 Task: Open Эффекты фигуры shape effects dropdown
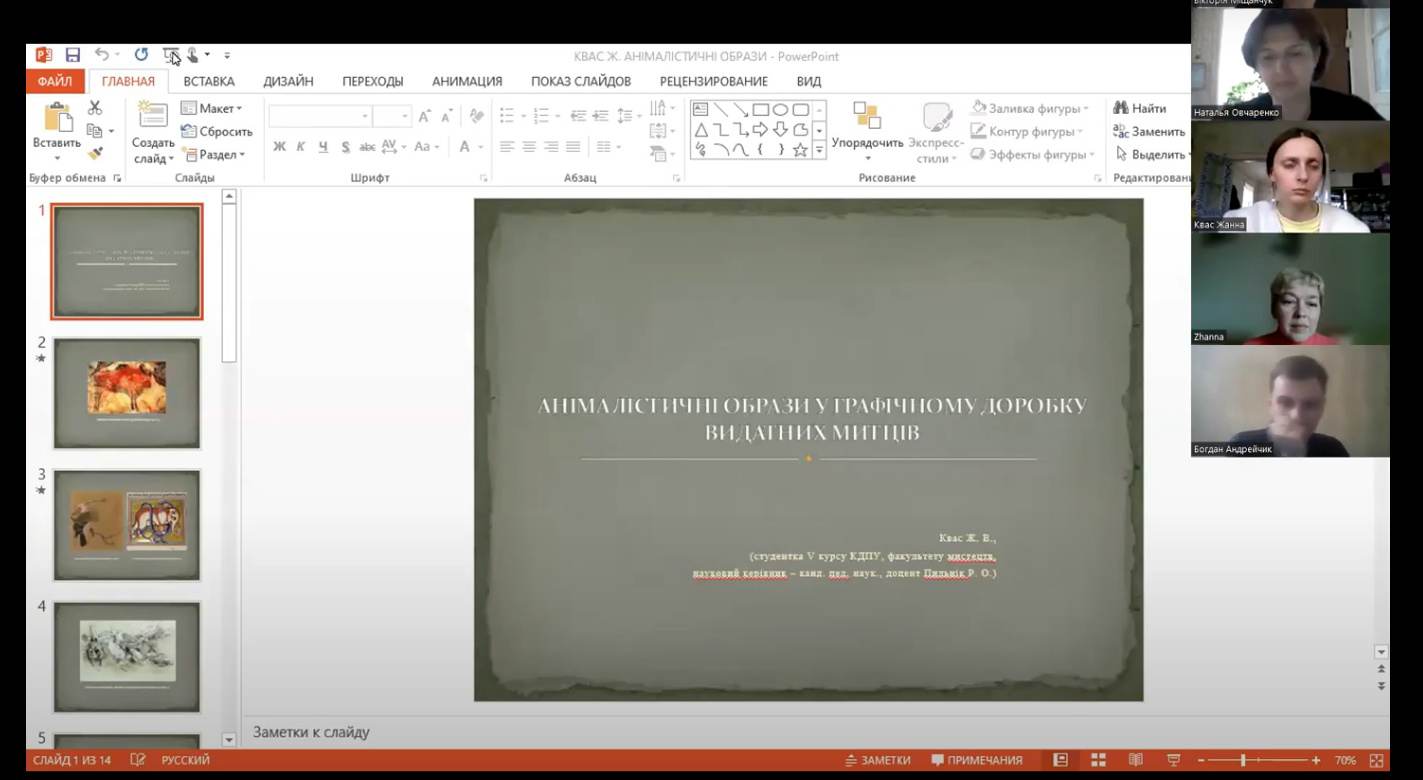point(1033,154)
